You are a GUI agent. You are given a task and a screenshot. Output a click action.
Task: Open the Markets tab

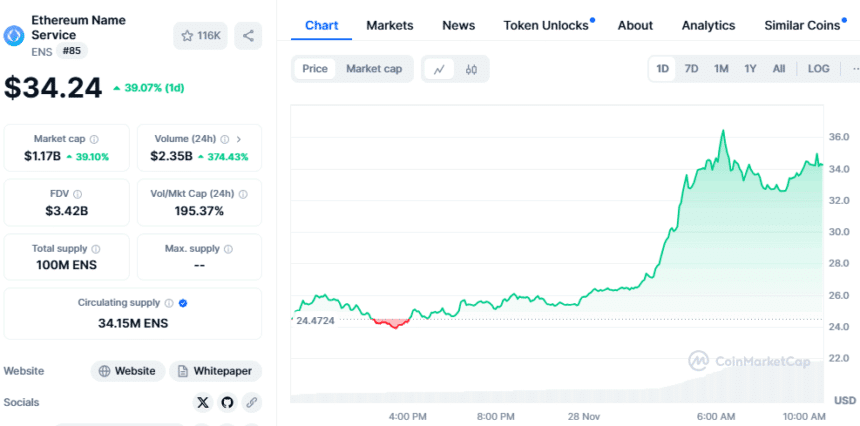(390, 25)
